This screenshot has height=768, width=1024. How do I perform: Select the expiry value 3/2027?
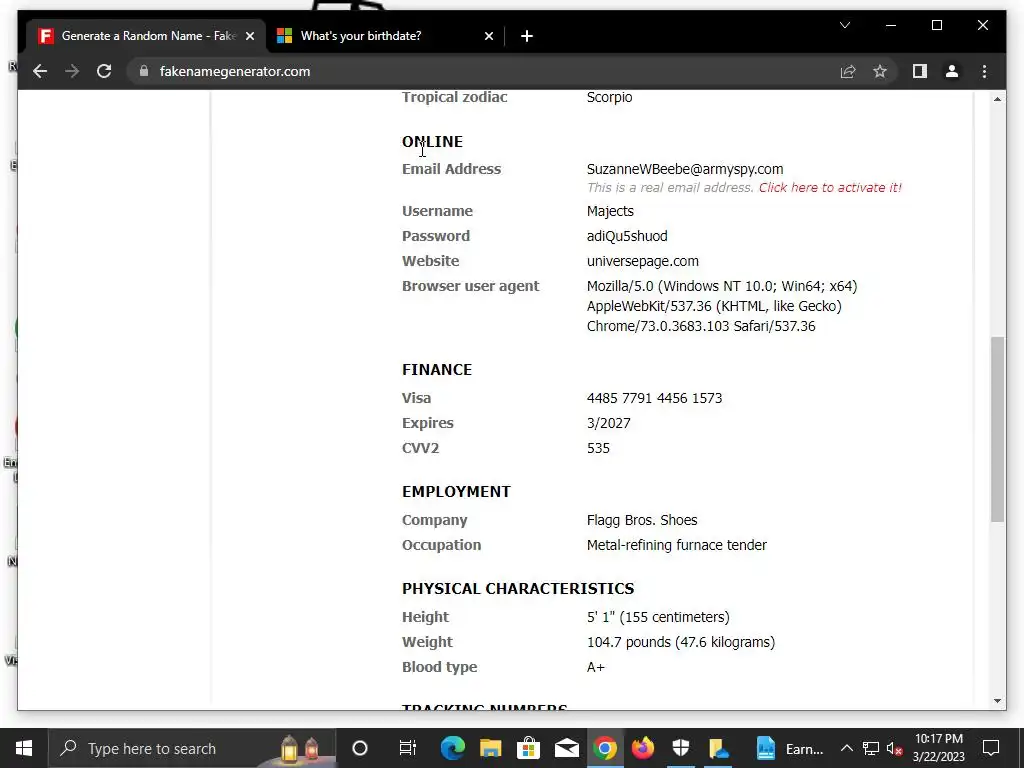pyautogui.click(x=609, y=423)
